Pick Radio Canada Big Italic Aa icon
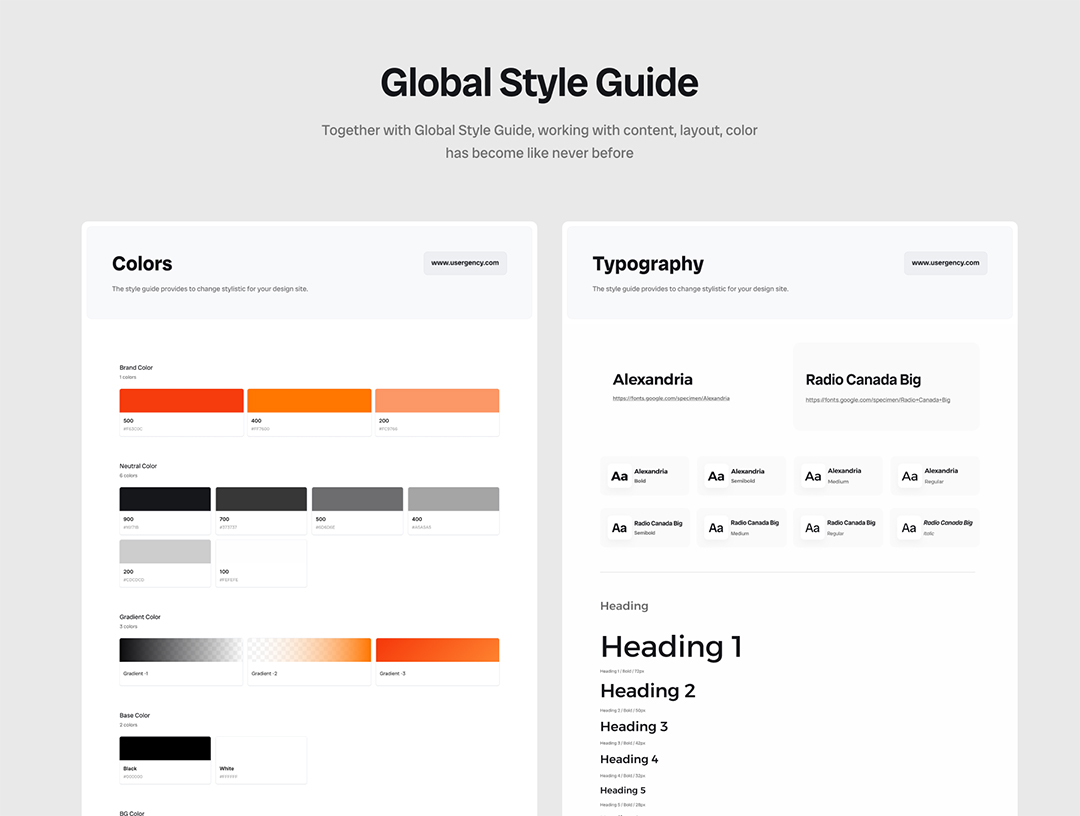The width and height of the screenshot is (1080, 816). pos(909,528)
